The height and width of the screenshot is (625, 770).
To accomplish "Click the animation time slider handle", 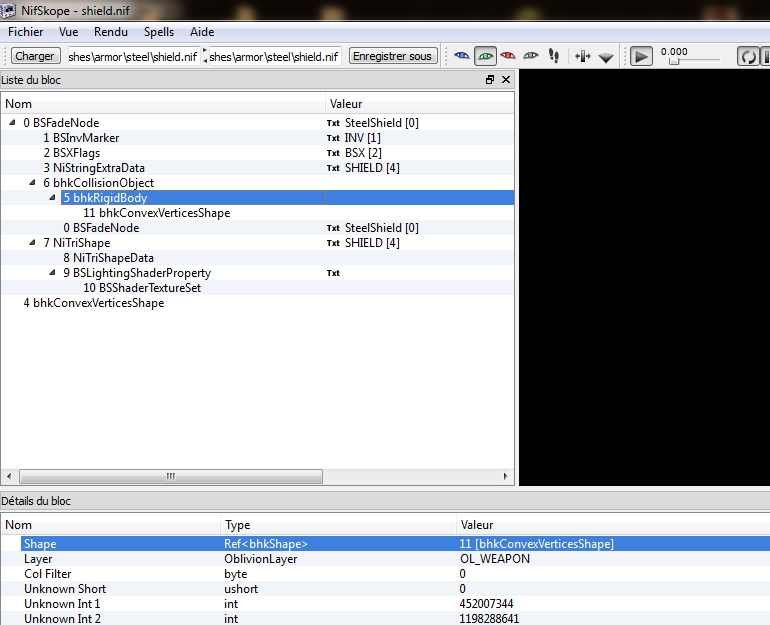I will click(x=674, y=61).
